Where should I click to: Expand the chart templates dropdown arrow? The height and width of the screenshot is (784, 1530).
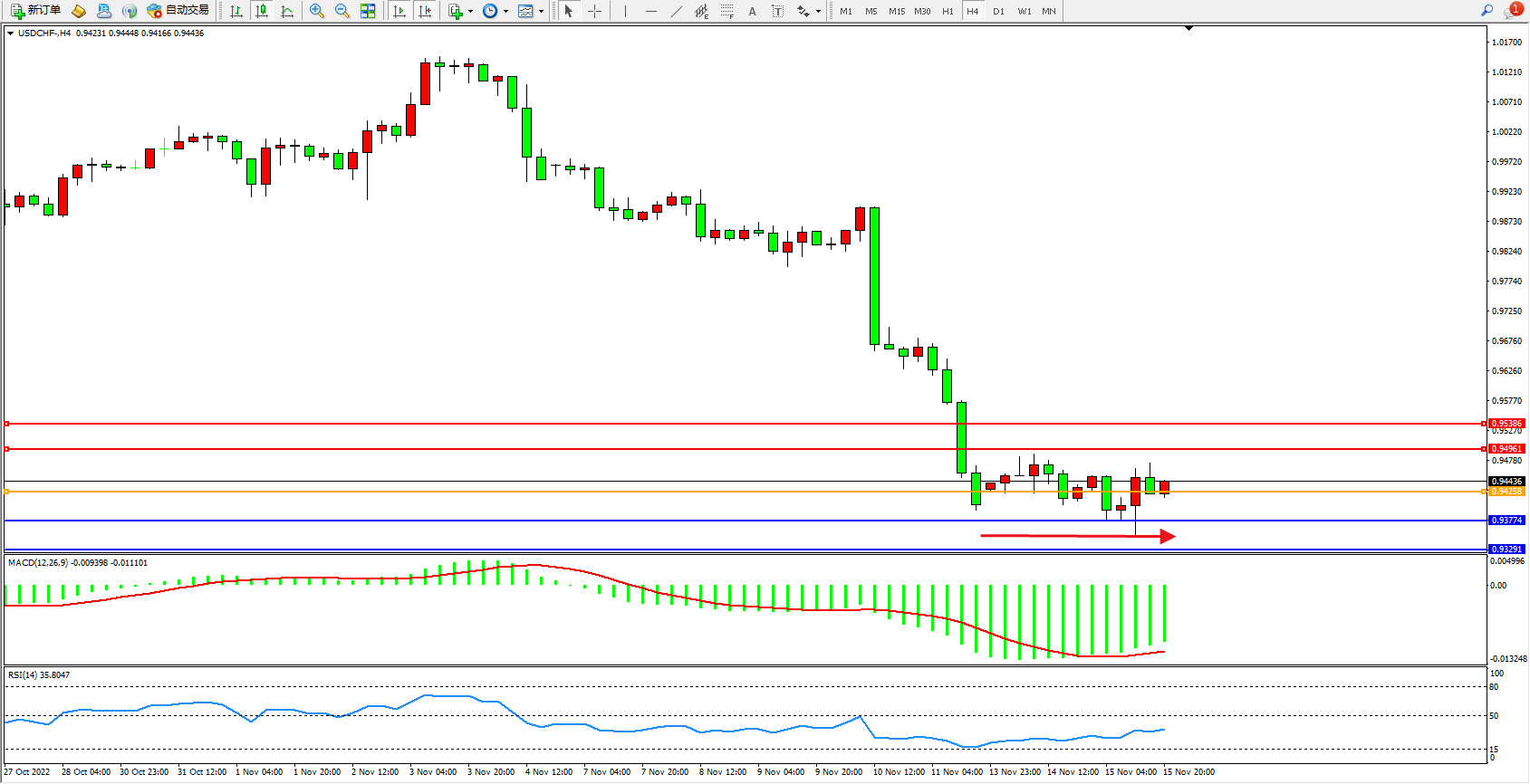[541, 12]
